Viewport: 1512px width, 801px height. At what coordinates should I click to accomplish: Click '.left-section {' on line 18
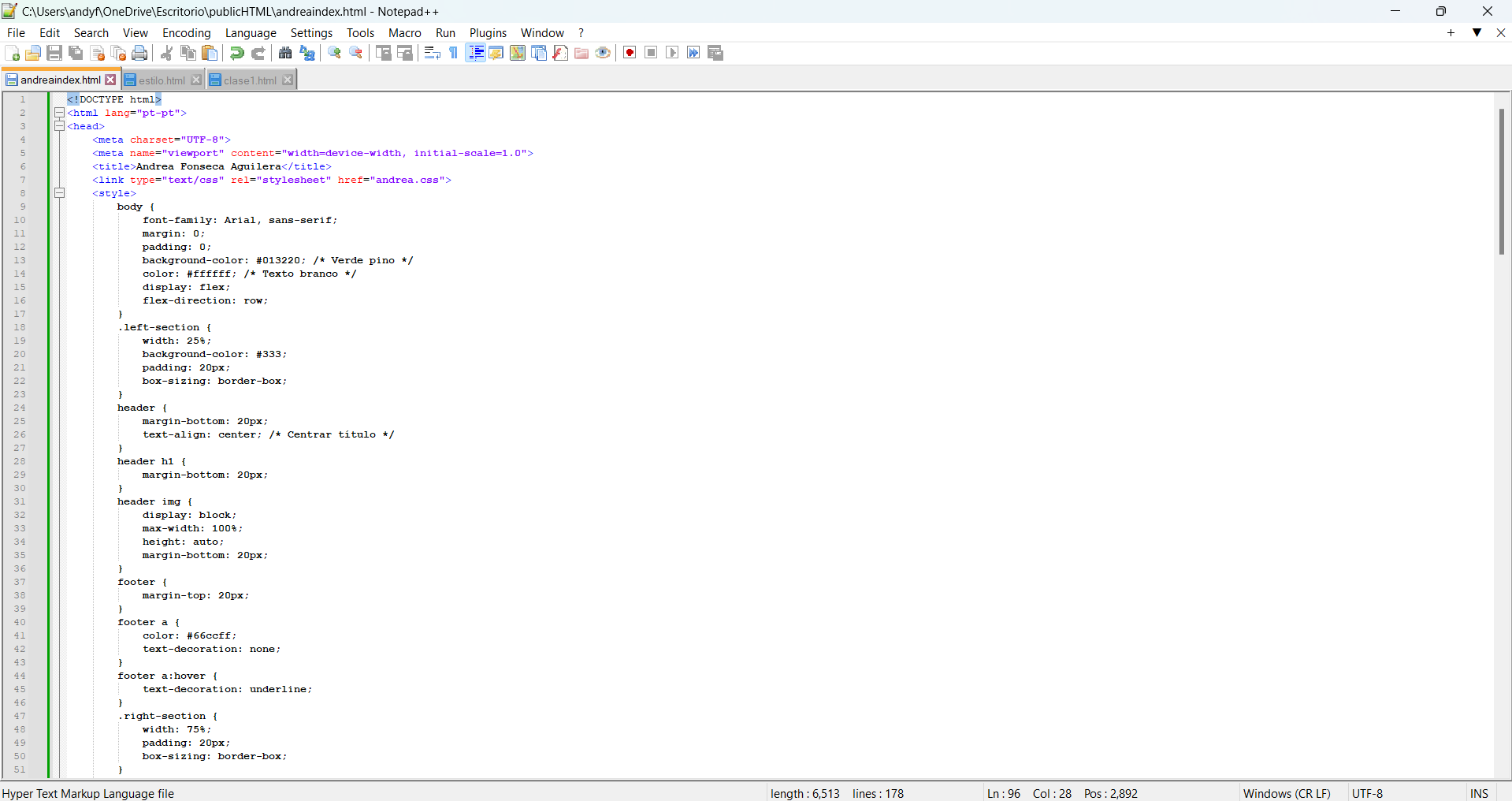tap(165, 327)
